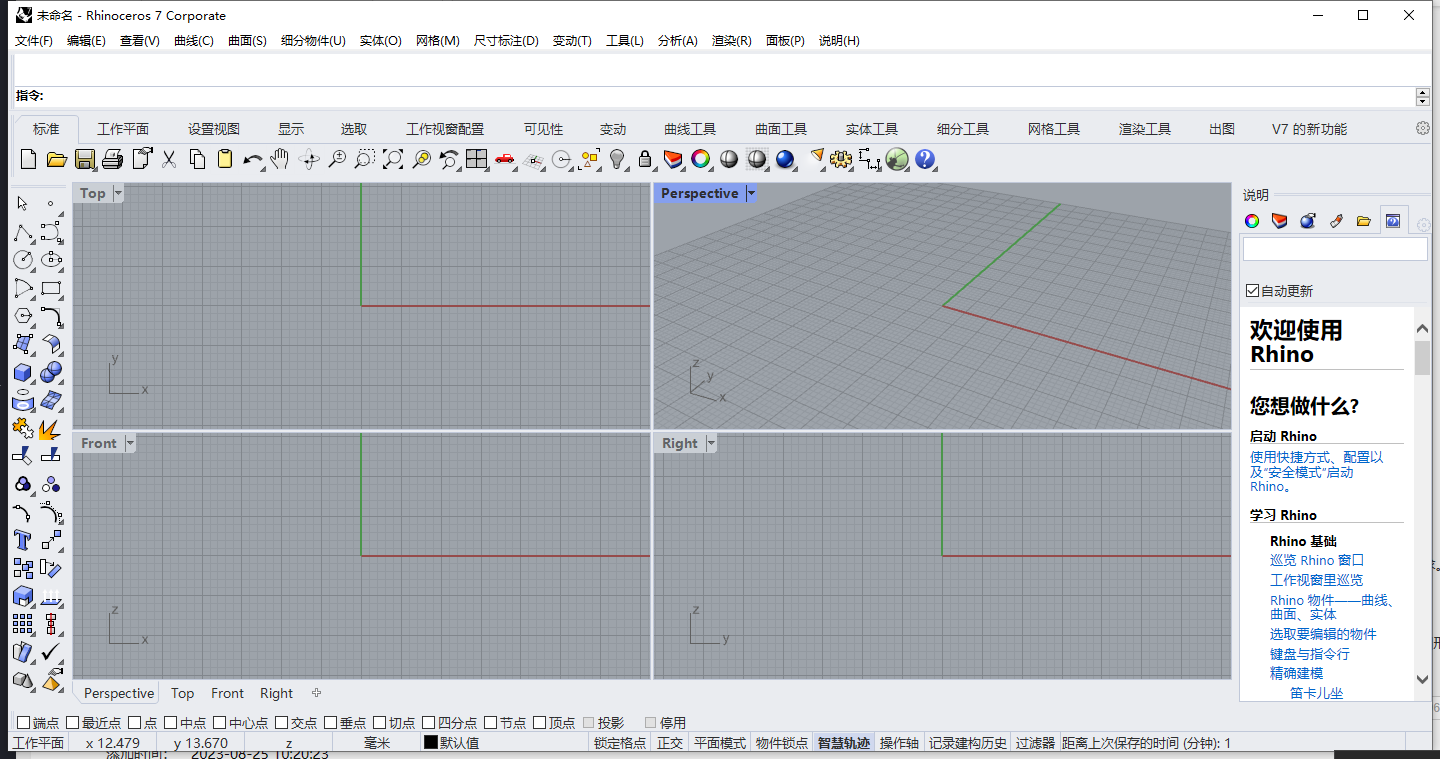Image resolution: width=1440 pixels, height=759 pixels.
Task: Click the Zoom Dynamic magnifier icon
Action: tap(337, 159)
